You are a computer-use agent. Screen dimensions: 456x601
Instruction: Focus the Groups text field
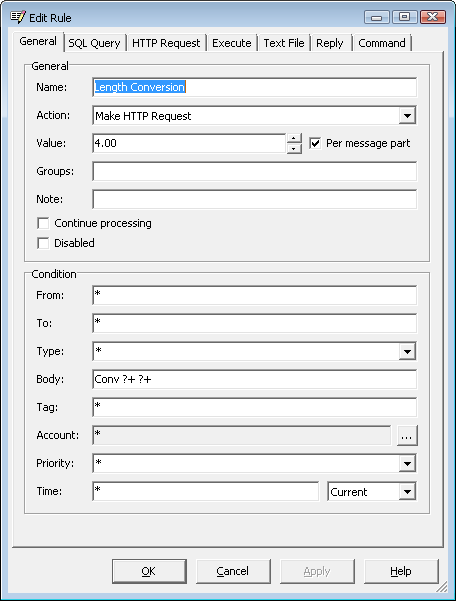(254, 171)
